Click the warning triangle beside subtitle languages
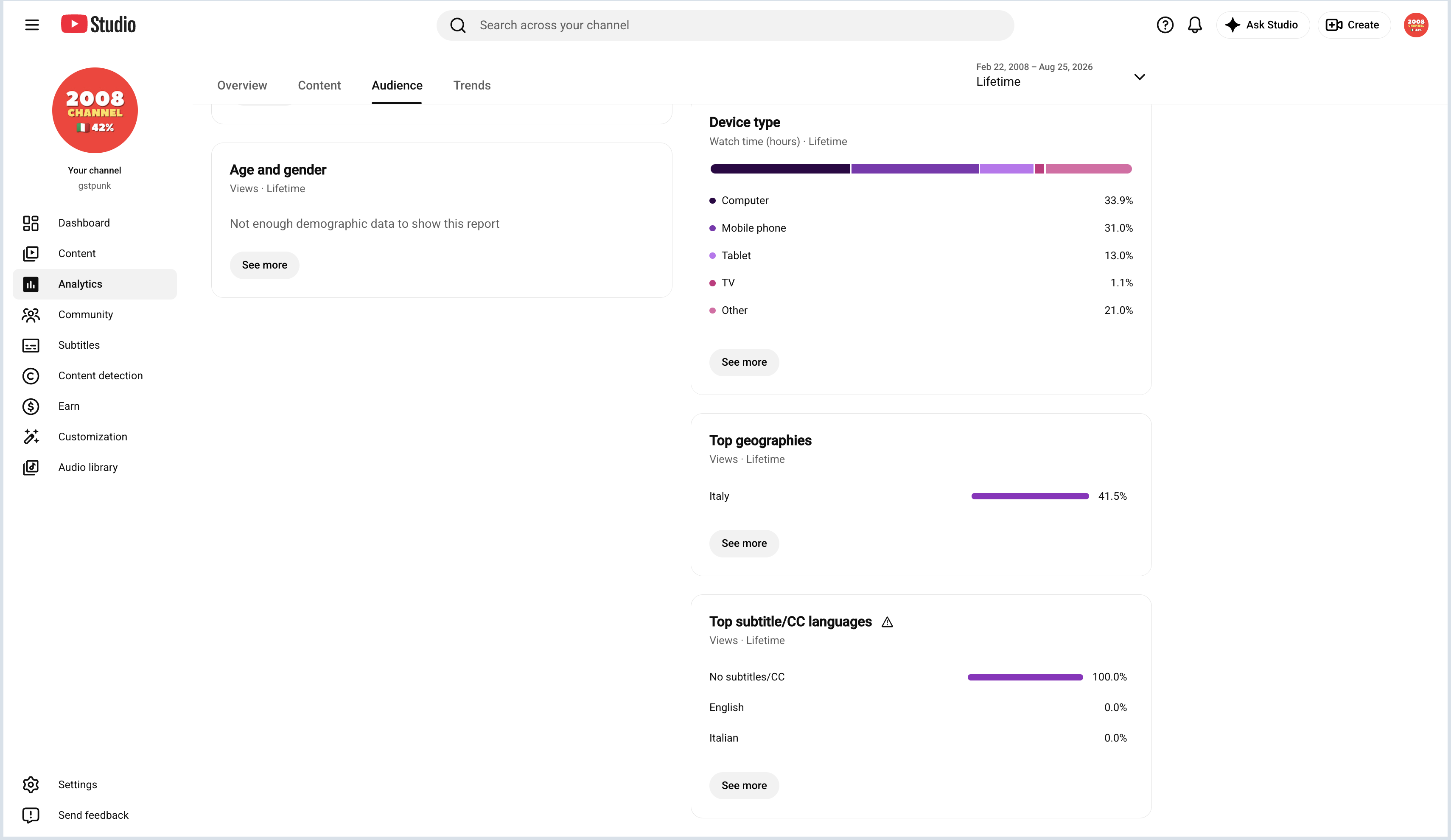The width and height of the screenshot is (1451, 840). point(887,622)
